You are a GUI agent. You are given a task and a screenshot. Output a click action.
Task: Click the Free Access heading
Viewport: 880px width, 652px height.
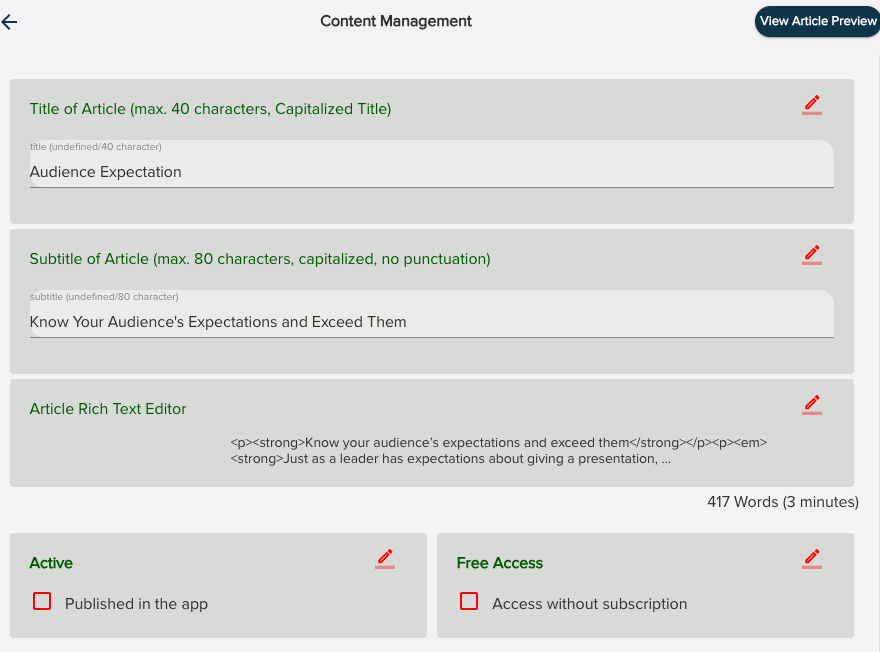click(499, 563)
